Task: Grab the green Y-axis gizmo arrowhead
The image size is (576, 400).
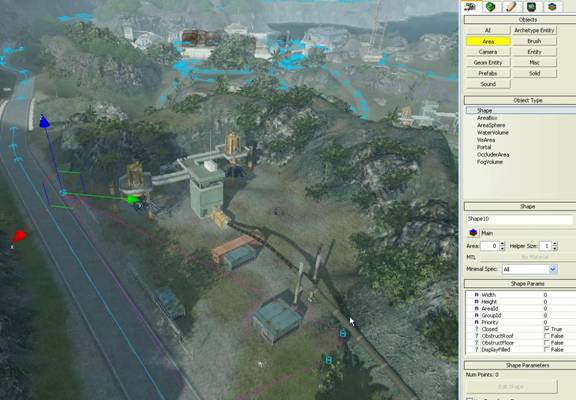Action: (x=133, y=199)
